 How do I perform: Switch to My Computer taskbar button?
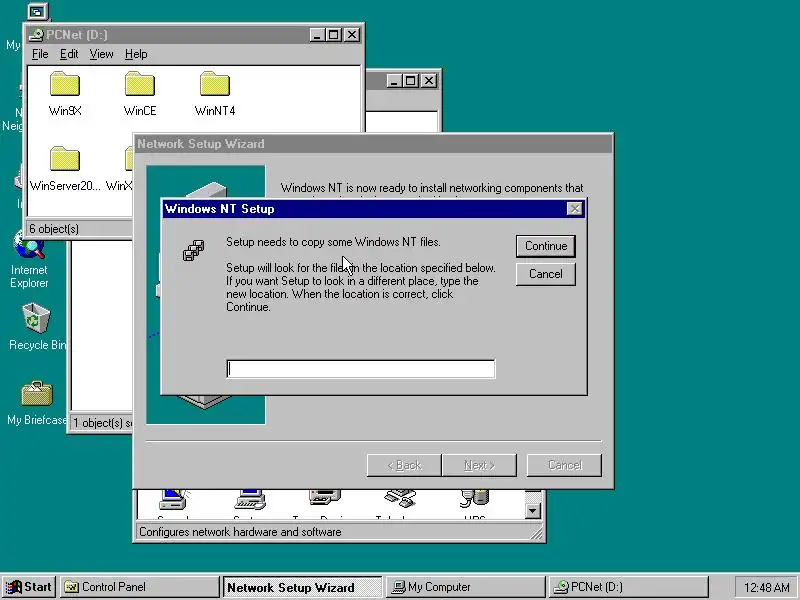click(465, 587)
